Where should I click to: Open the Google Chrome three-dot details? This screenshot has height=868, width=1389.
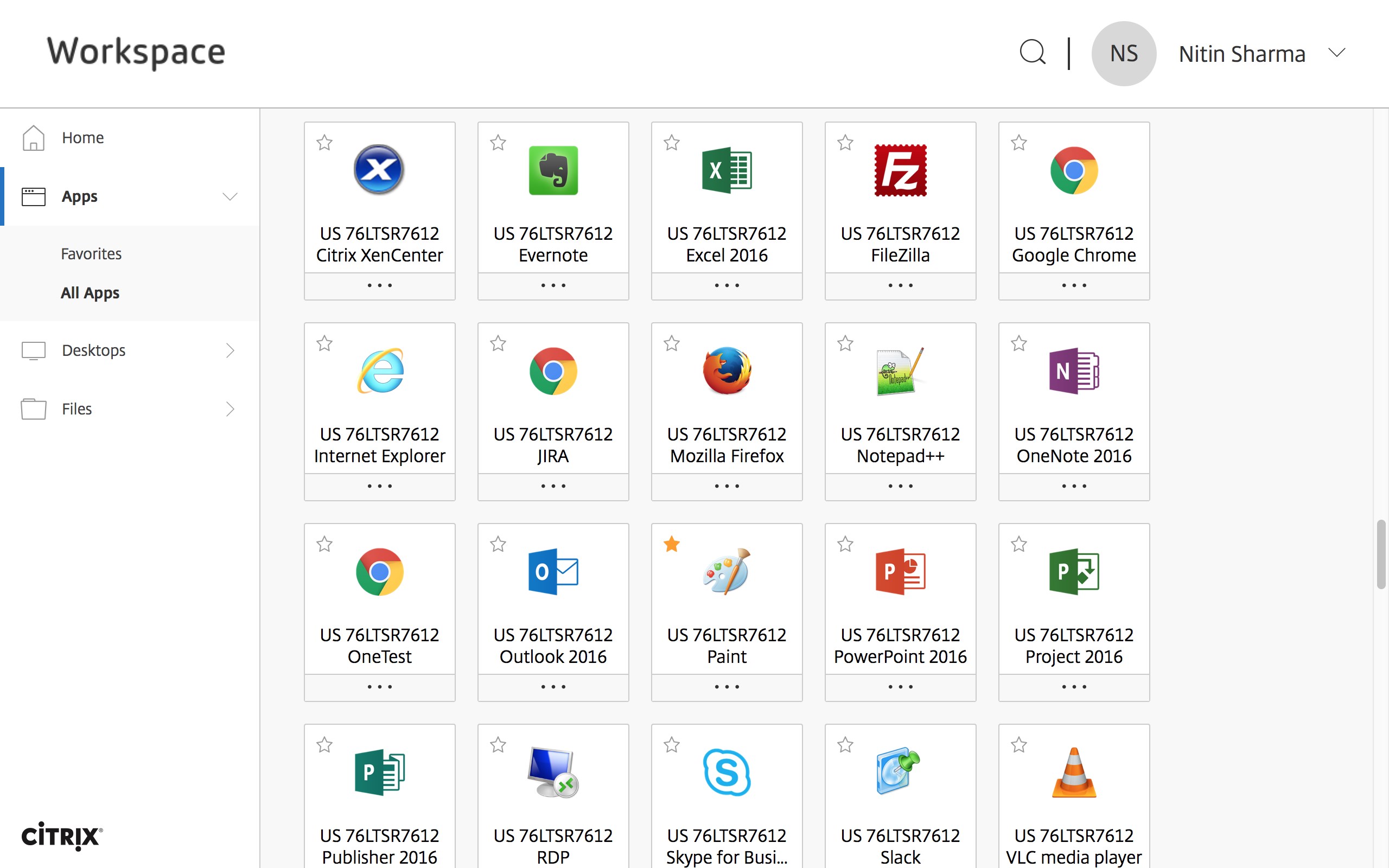(x=1073, y=285)
